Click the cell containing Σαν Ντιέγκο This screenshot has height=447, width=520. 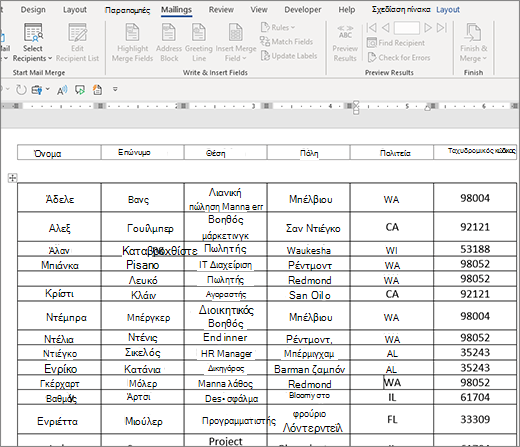[309, 227]
